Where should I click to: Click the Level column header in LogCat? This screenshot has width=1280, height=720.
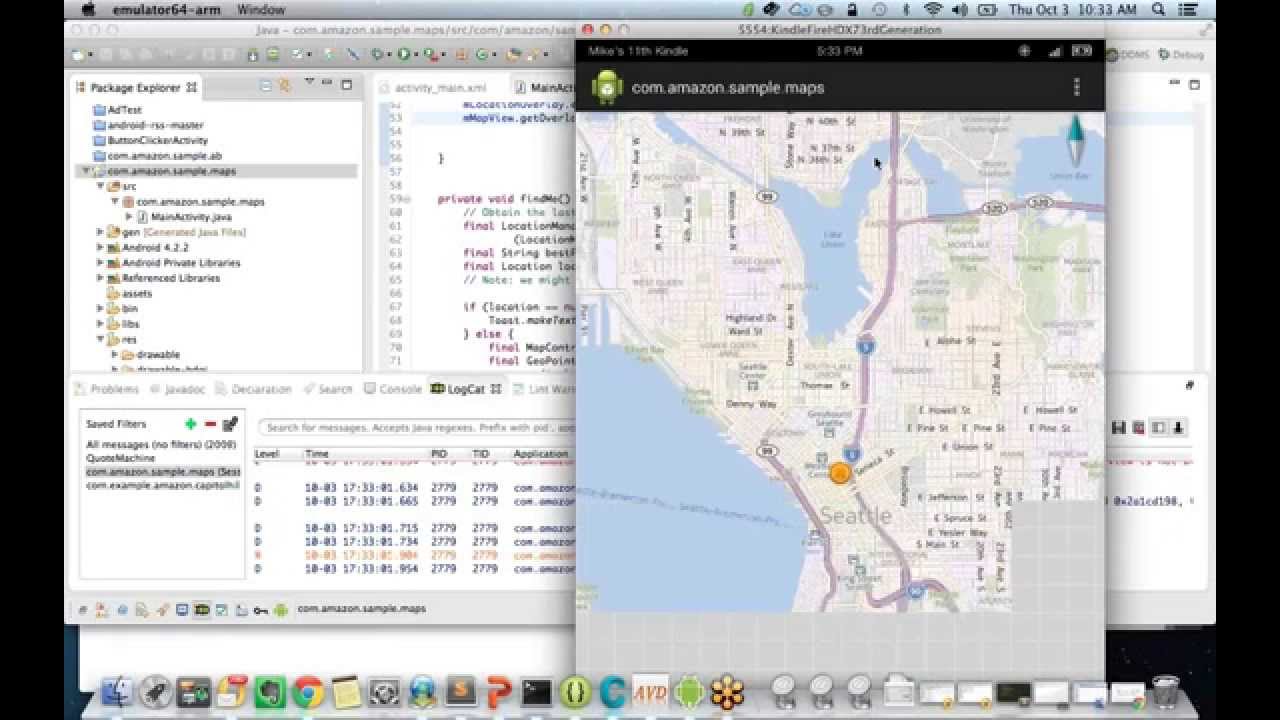click(267, 454)
